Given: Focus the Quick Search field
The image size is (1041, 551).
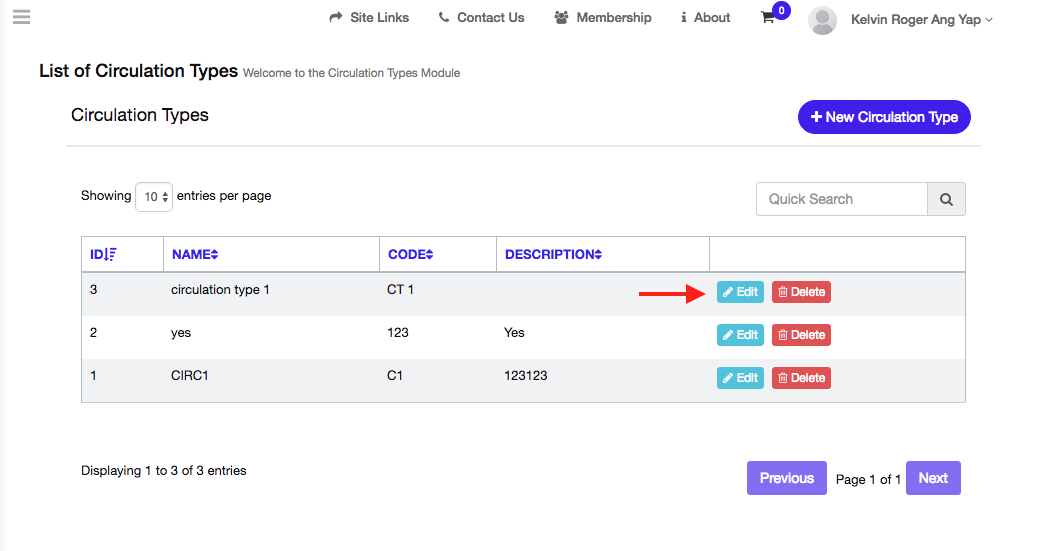Looking at the screenshot, I should pos(842,199).
